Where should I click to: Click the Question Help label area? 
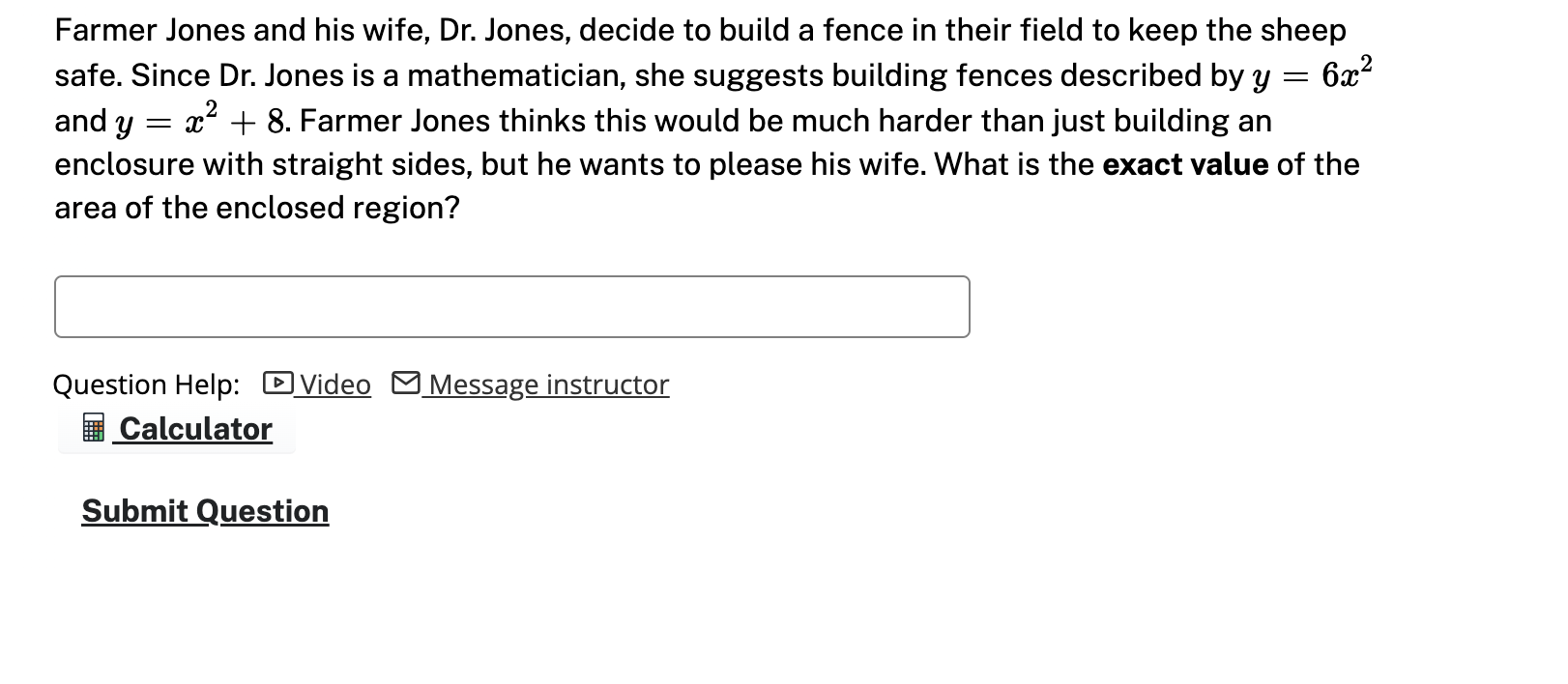pos(145,384)
